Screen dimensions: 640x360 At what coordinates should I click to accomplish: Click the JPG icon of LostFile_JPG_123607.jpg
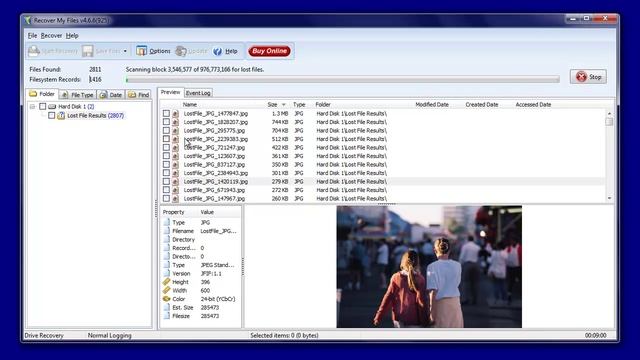point(176,156)
